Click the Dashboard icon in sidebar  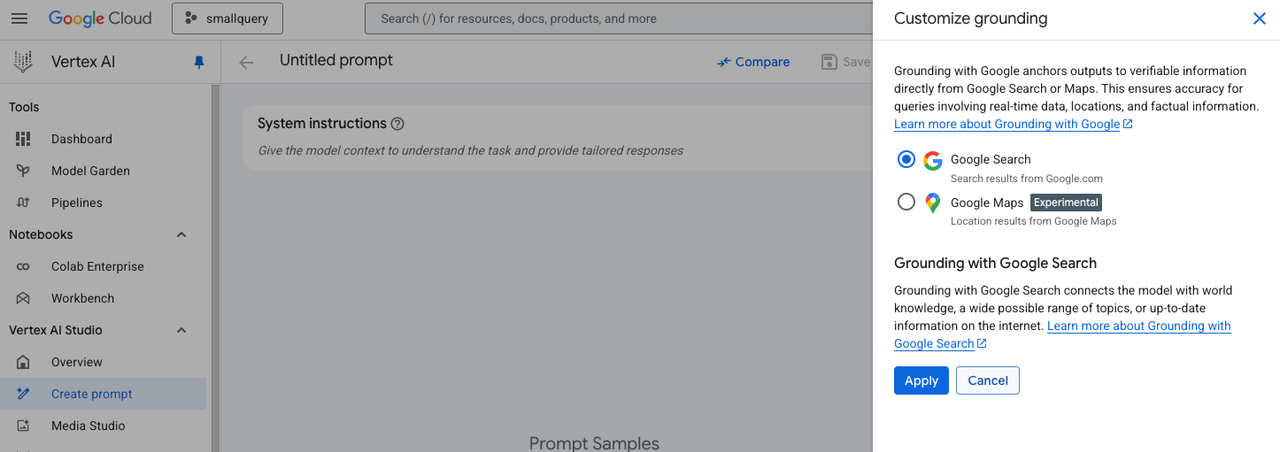[23, 139]
